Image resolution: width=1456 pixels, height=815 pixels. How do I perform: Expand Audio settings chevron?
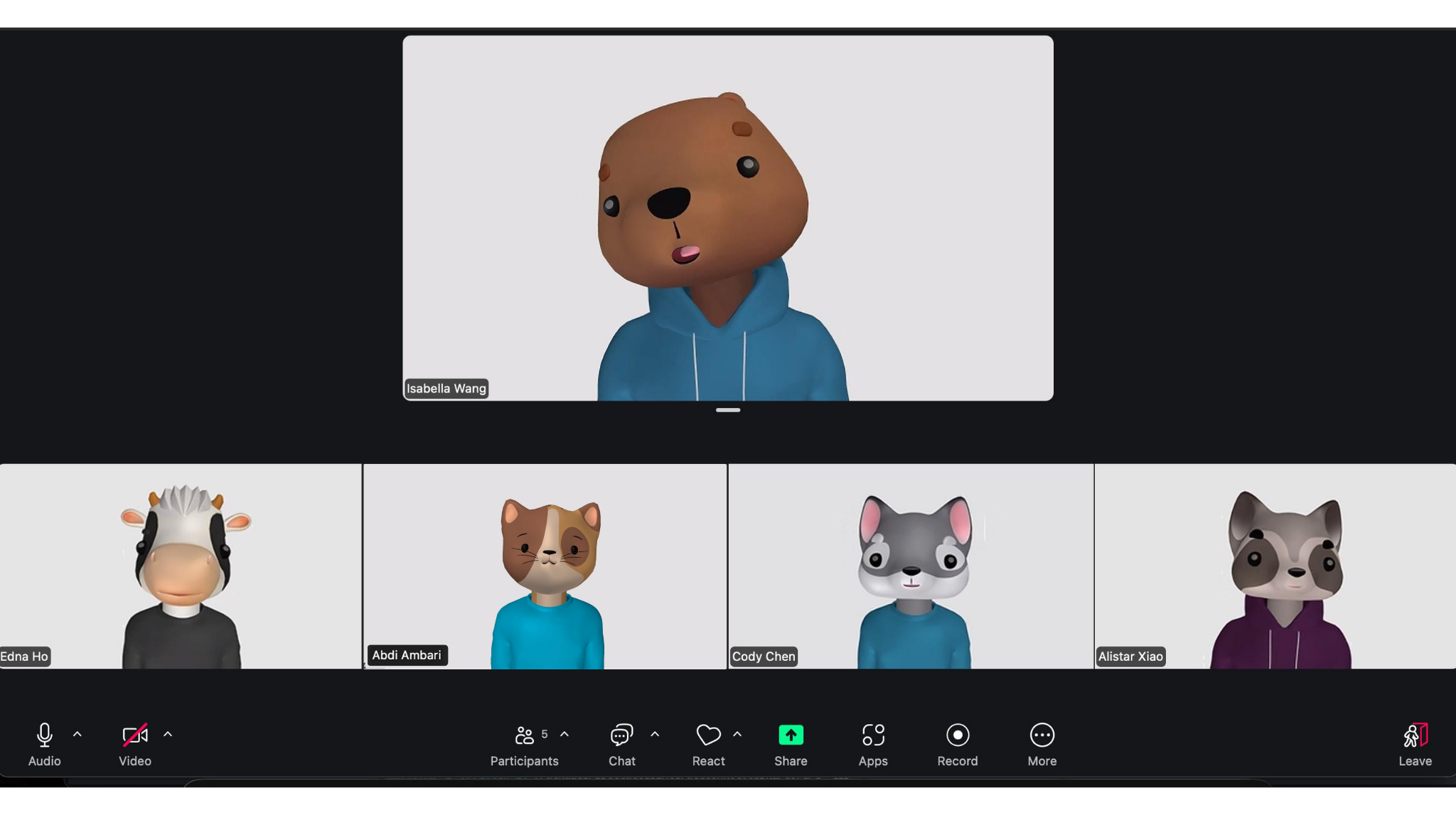pos(77,734)
